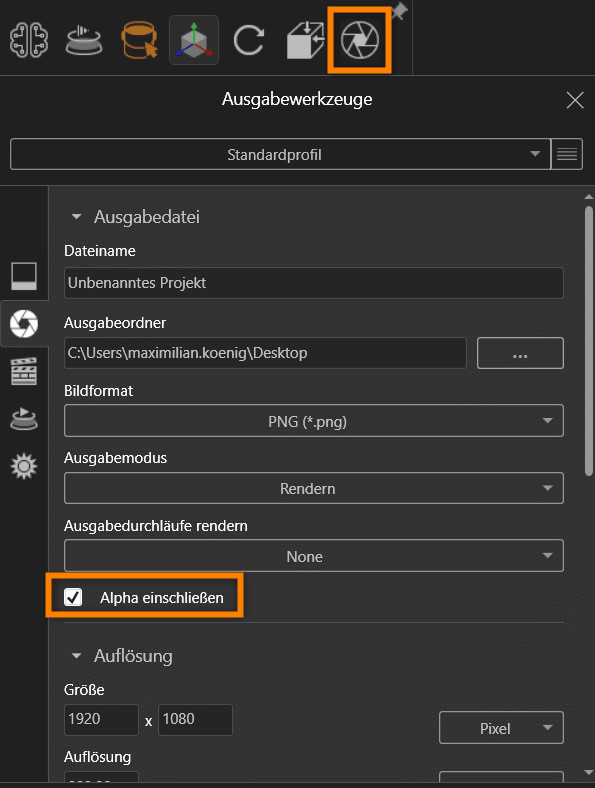
Task: Switch to the clapperboard animation tab
Action: tap(24, 371)
